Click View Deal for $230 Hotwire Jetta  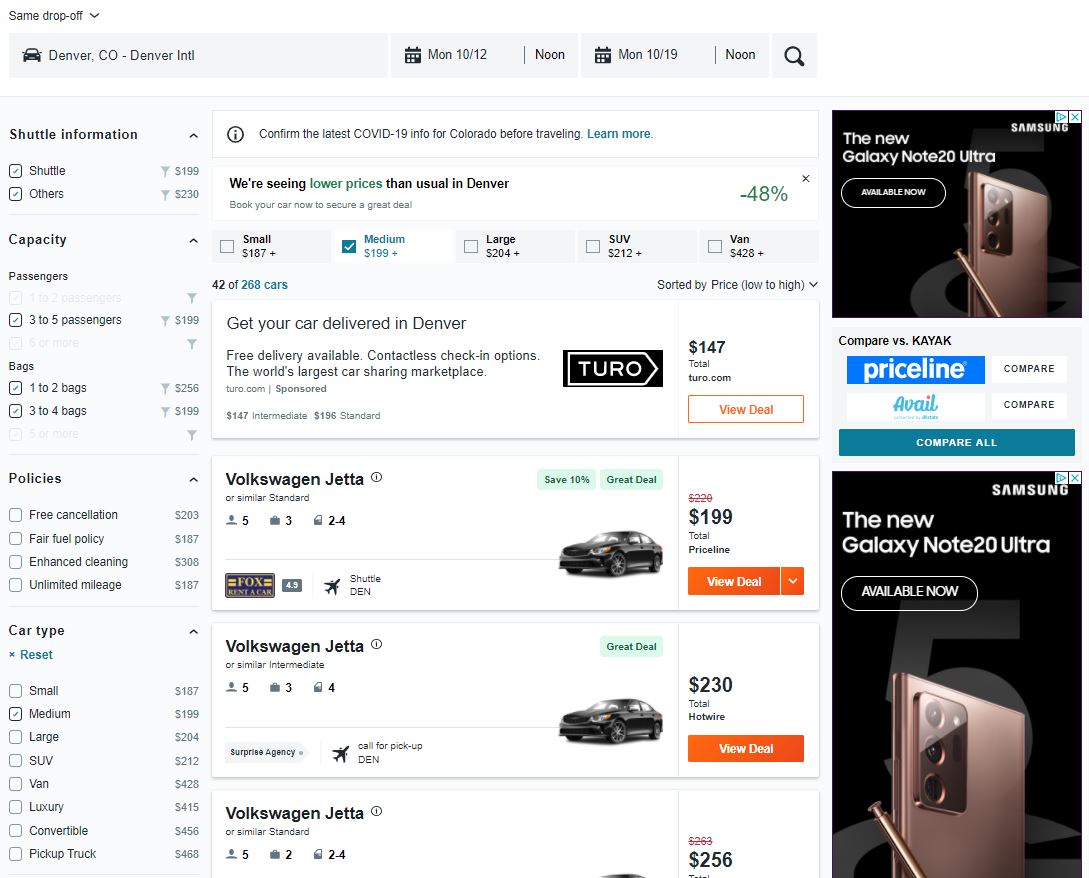(746, 749)
